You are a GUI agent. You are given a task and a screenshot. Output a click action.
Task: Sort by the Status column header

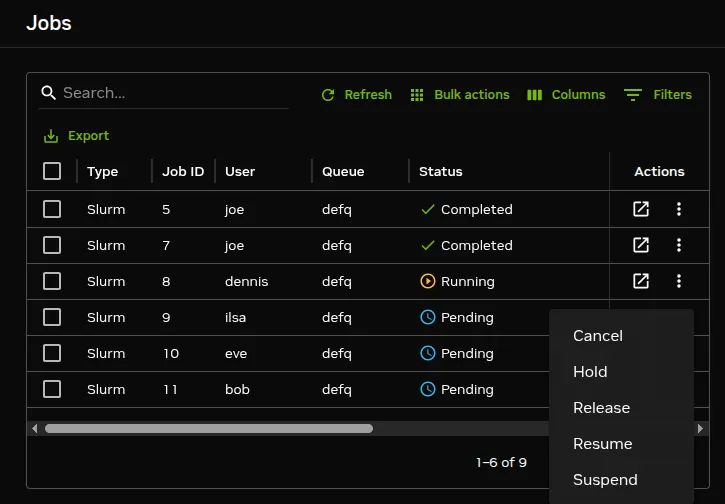(x=441, y=172)
